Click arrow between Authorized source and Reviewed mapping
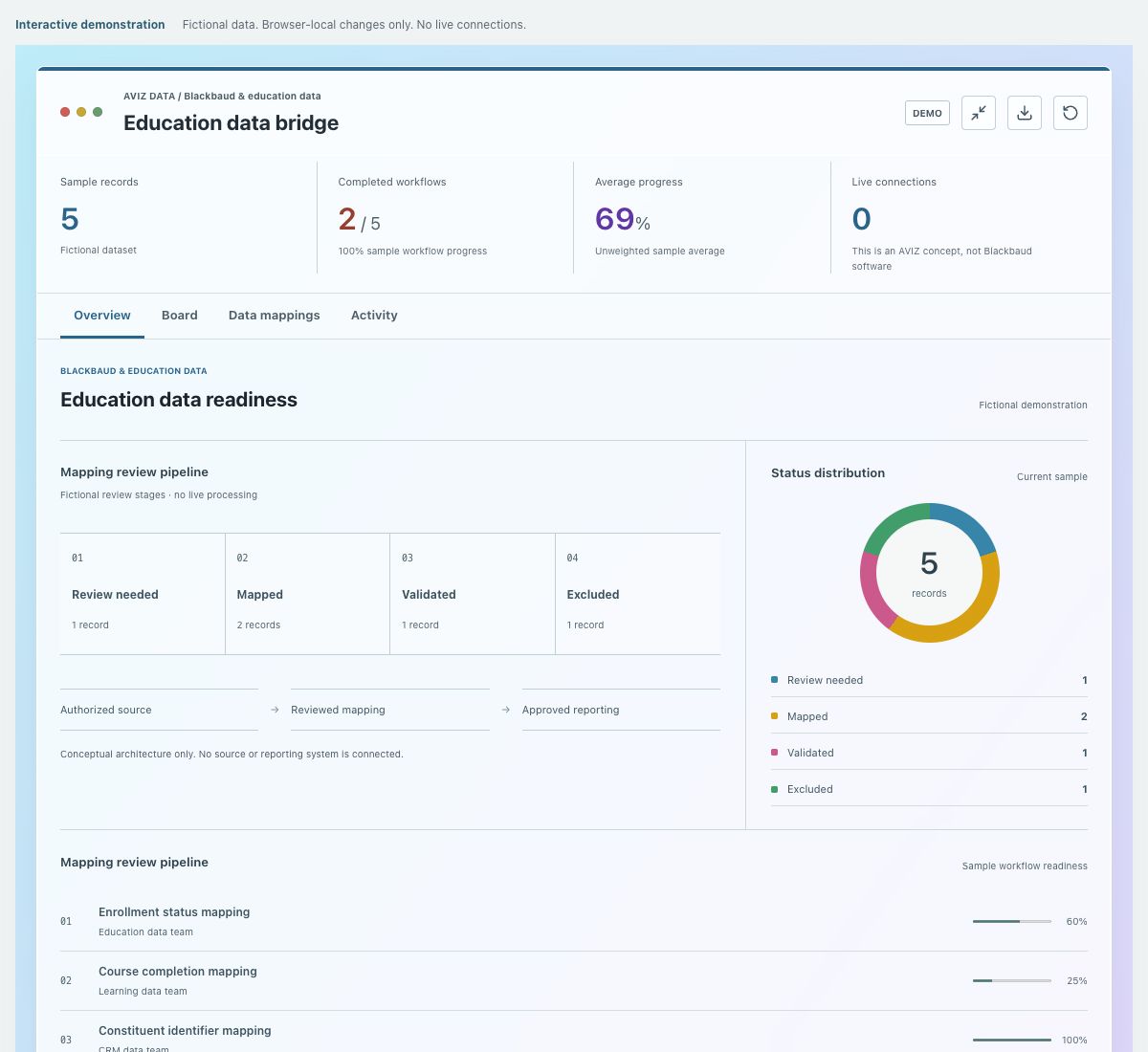 pos(275,710)
